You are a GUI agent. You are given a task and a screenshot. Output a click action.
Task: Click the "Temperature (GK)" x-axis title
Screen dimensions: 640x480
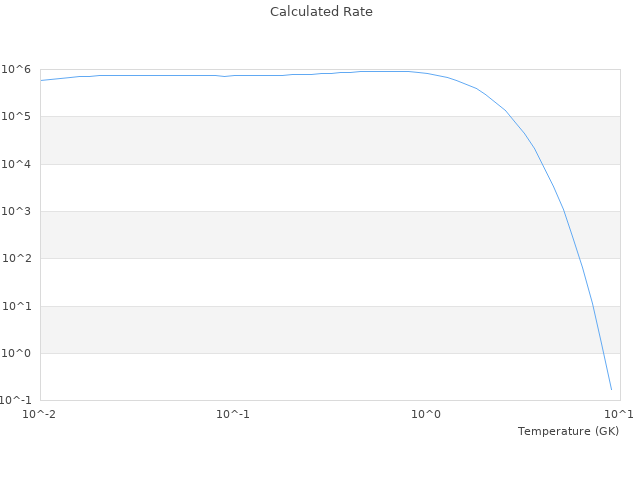pos(568,431)
